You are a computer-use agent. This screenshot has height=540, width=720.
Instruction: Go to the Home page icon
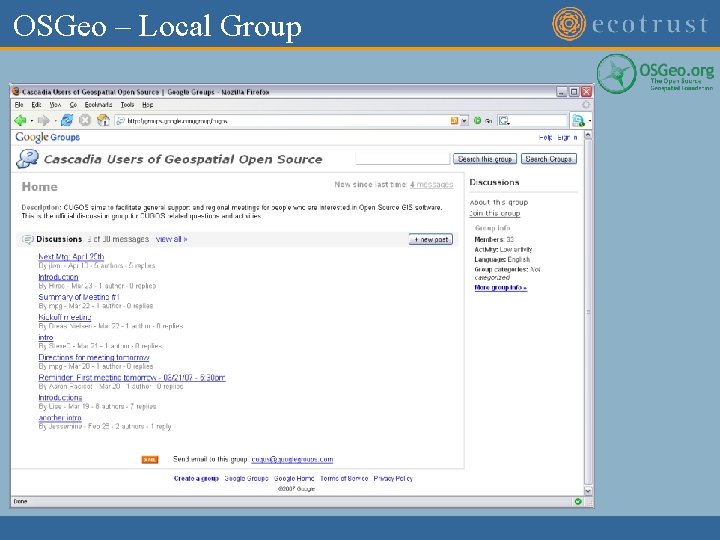103,120
